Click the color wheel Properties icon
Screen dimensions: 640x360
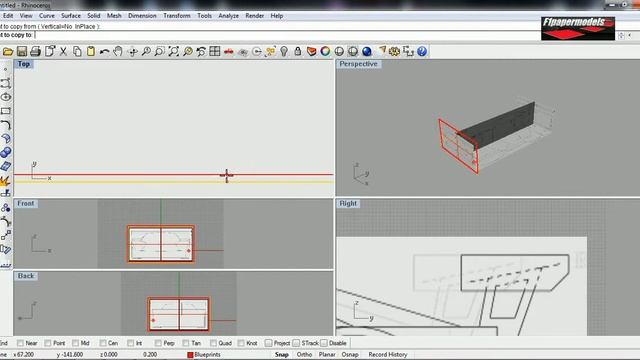tap(325, 51)
